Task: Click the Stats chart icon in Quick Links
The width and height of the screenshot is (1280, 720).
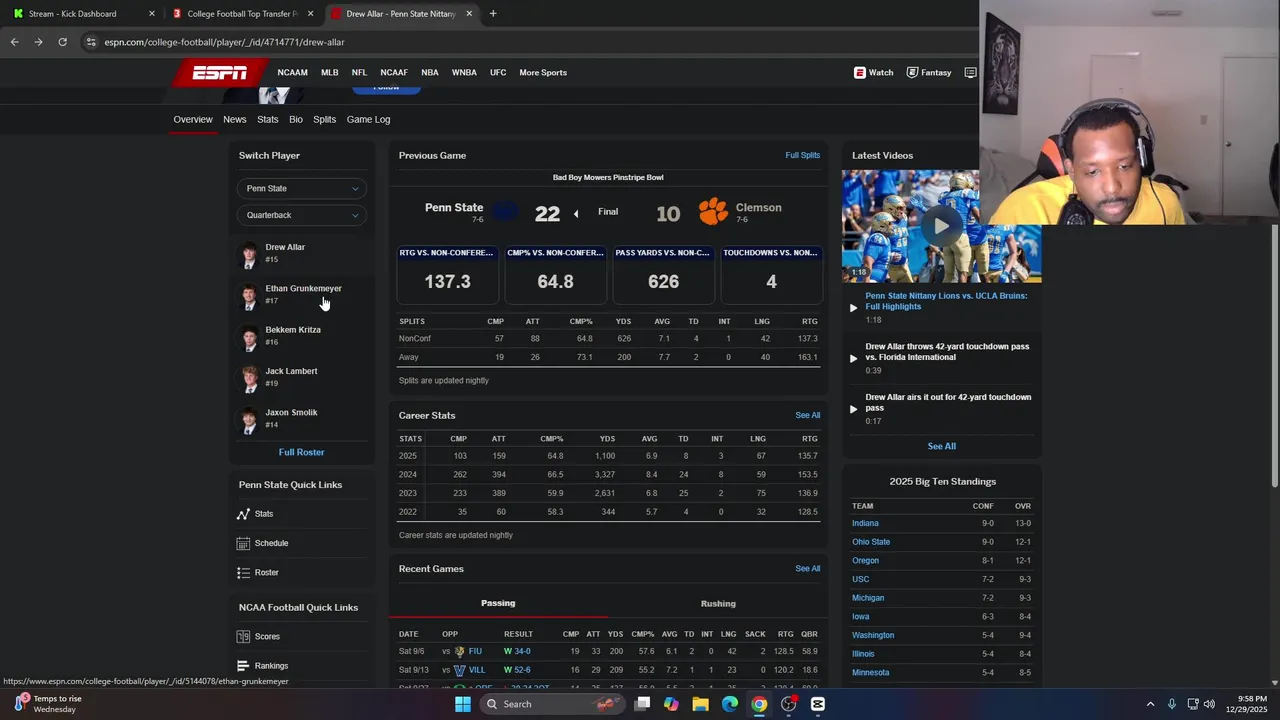Action: (243, 514)
